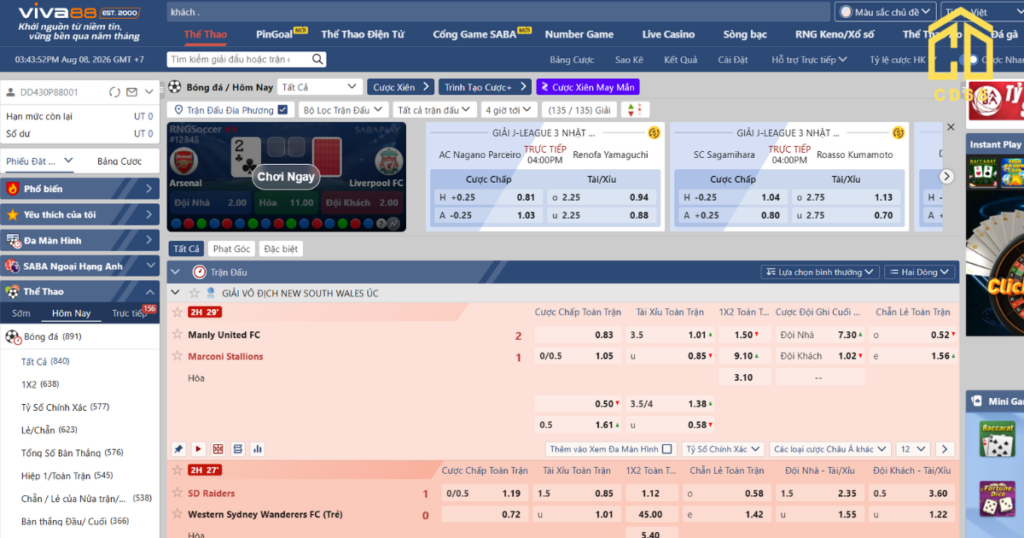The width and height of the screenshot is (1024, 538).
Task: Open the Hai Dòng layout dropdown
Action: tap(919, 272)
